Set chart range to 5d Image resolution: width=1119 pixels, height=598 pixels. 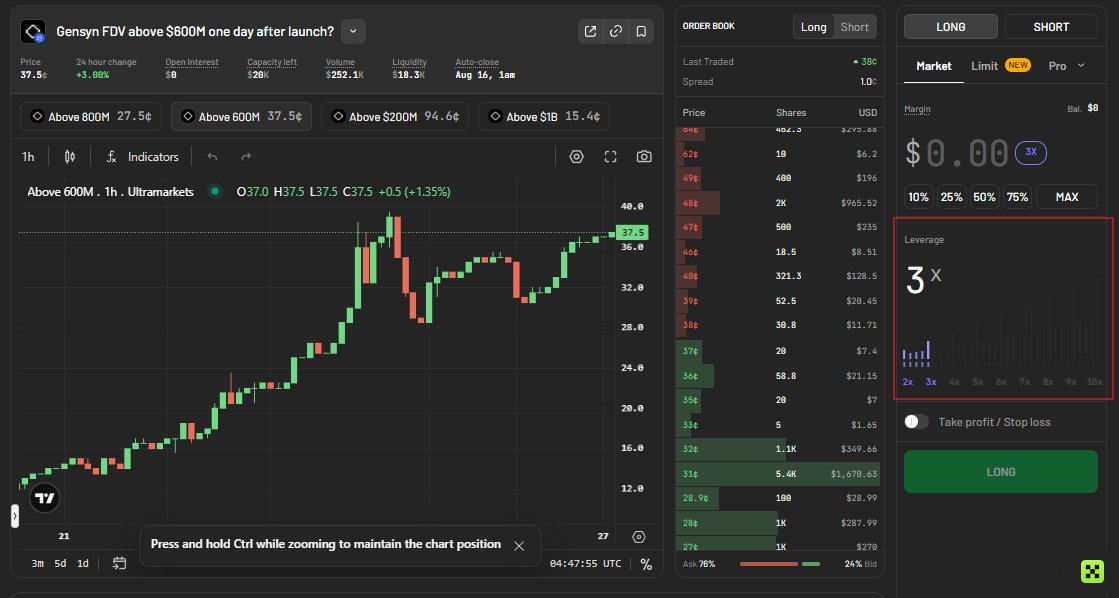pos(60,564)
